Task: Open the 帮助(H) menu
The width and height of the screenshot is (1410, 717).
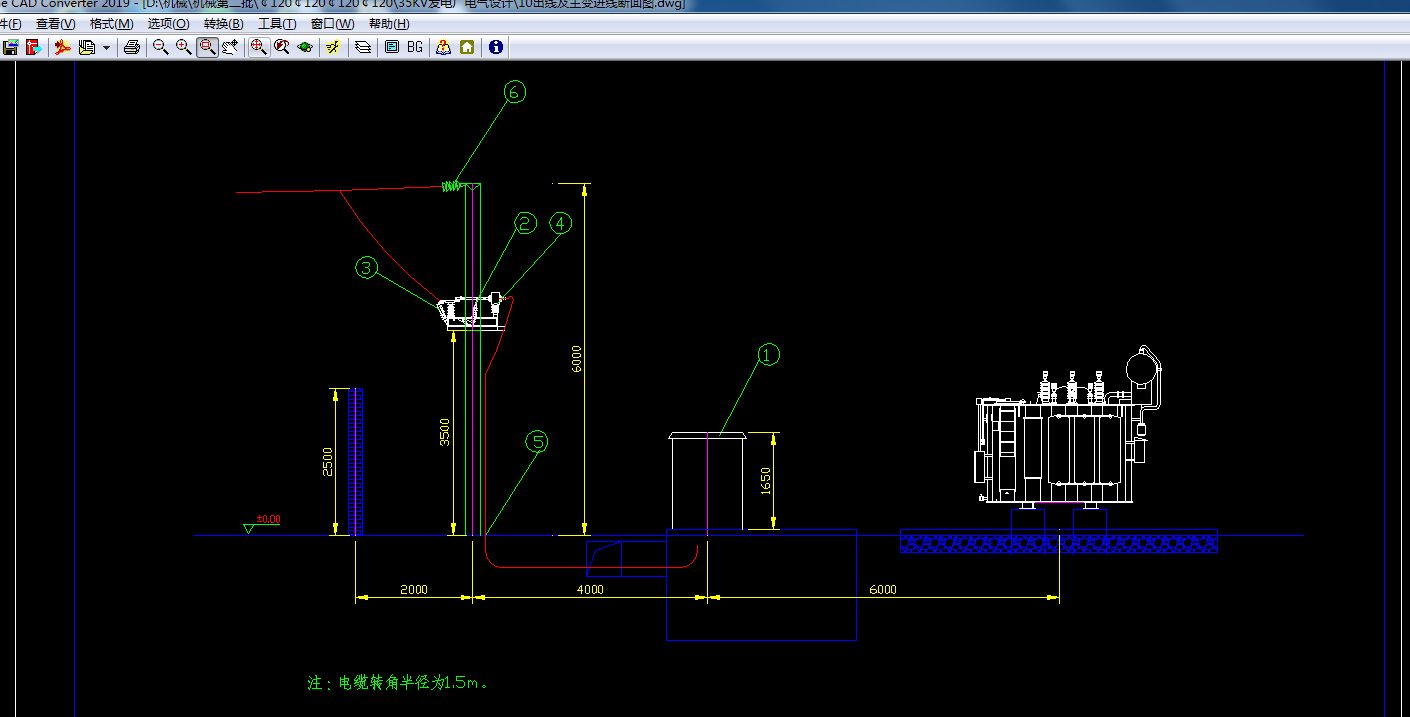Action: (x=389, y=23)
